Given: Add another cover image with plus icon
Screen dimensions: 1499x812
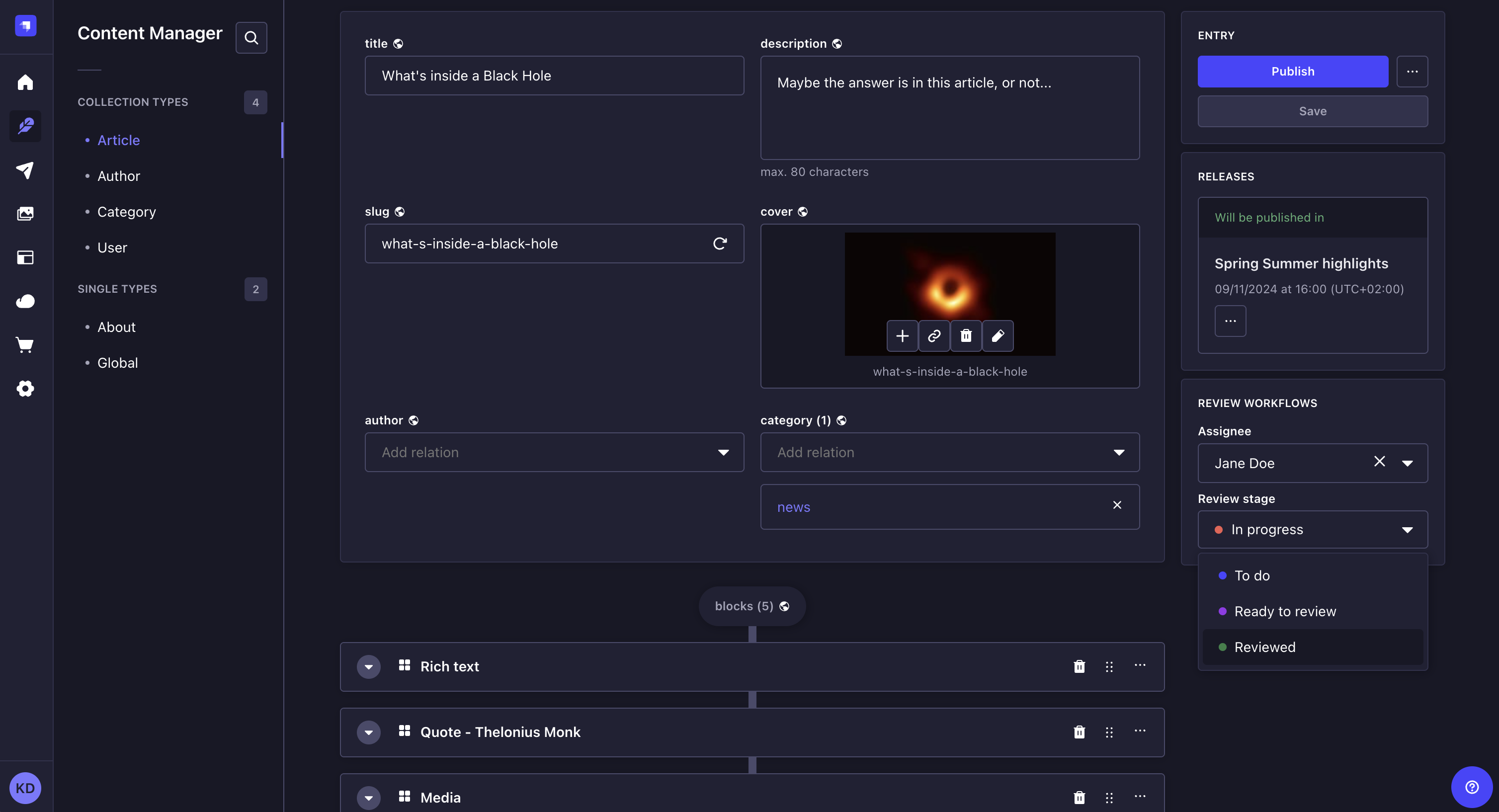Looking at the screenshot, I should [x=902, y=335].
